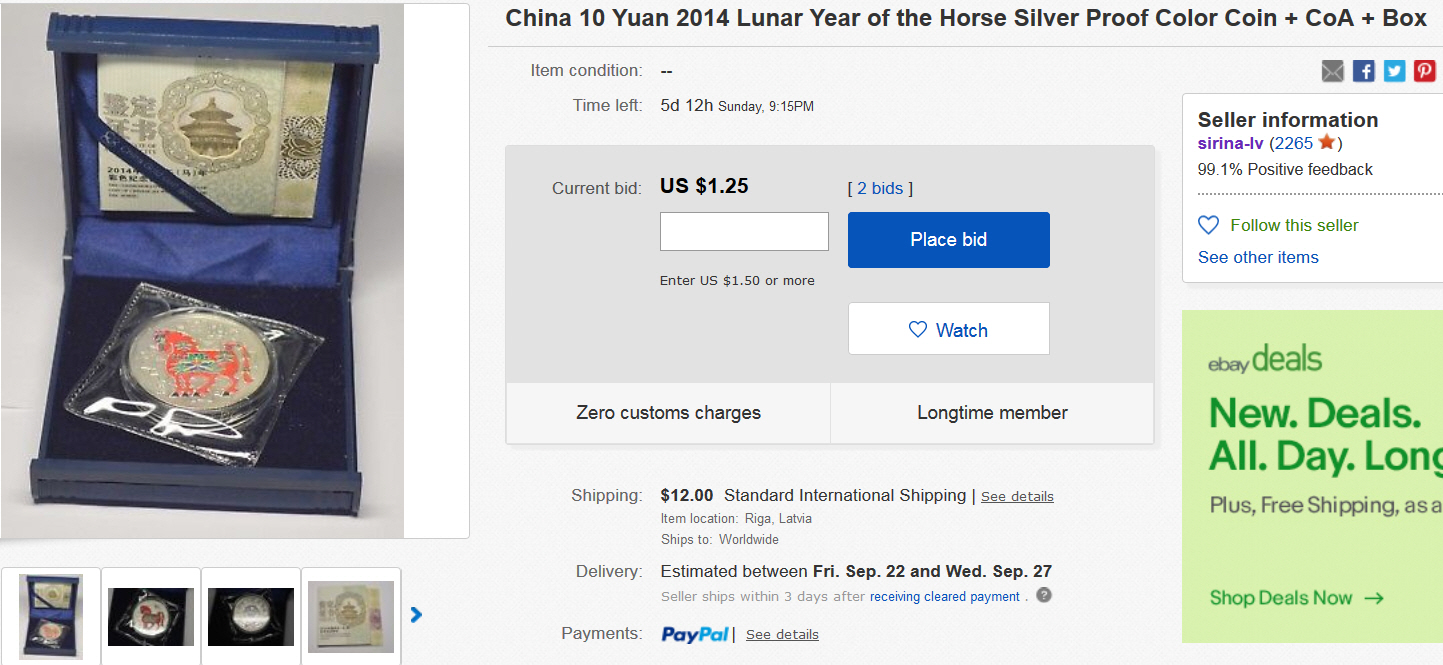
Task: Open shipping See details link
Action: [x=1017, y=496]
